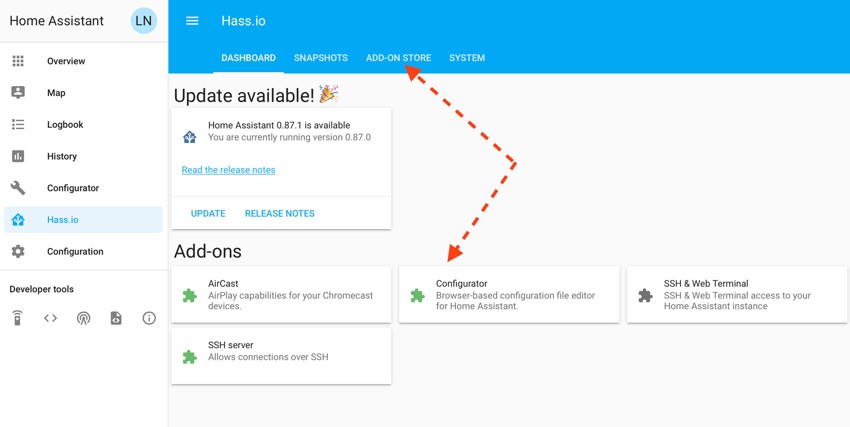Image resolution: width=850 pixels, height=427 pixels.
Task: Select Hass.io label in the sidebar
Action: pos(63,219)
